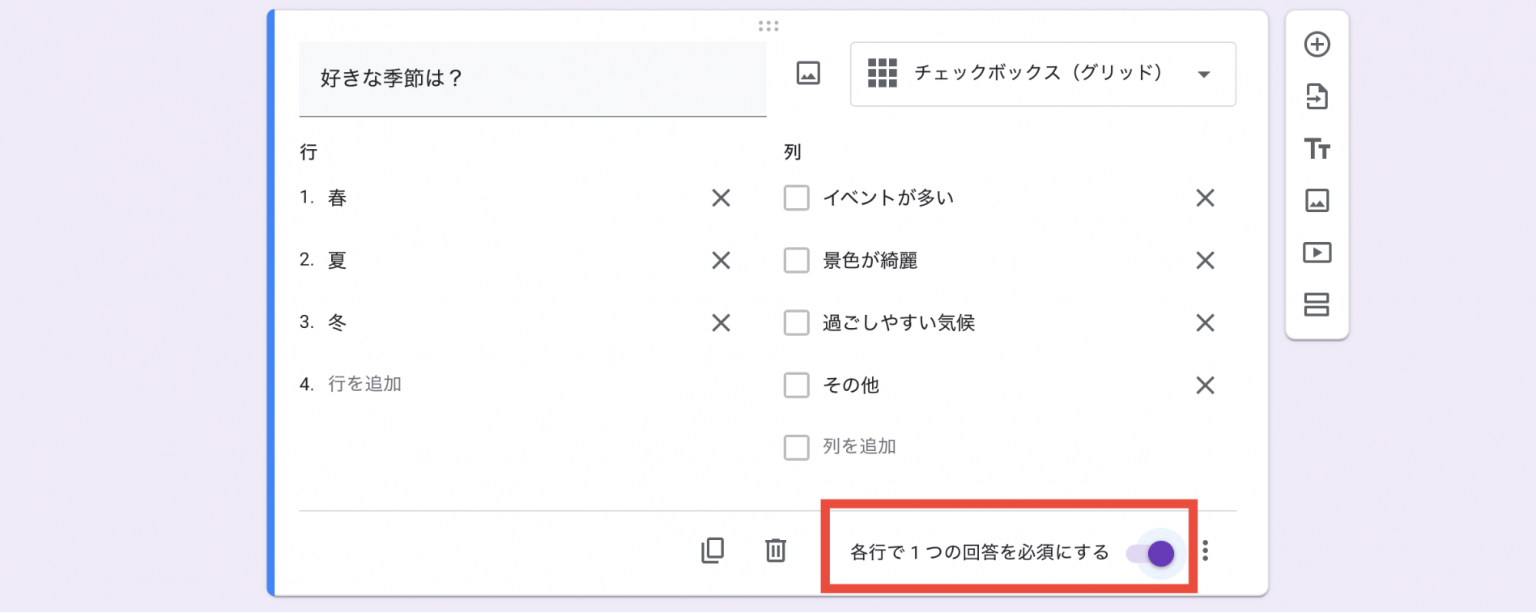The width and height of the screenshot is (1536, 613).
Task: Select the add title and description icon
Action: pos(1317,148)
